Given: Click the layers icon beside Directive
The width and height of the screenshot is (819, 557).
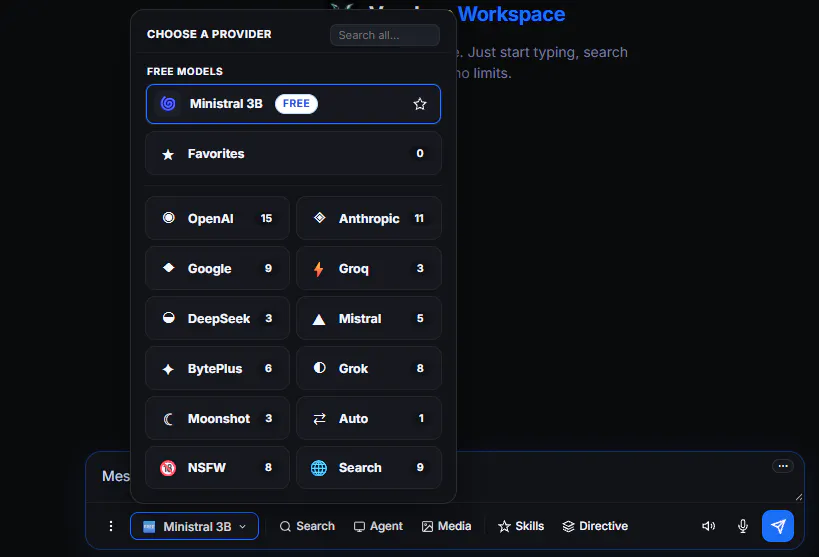Looking at the screenshot, I should click(568, 527).
